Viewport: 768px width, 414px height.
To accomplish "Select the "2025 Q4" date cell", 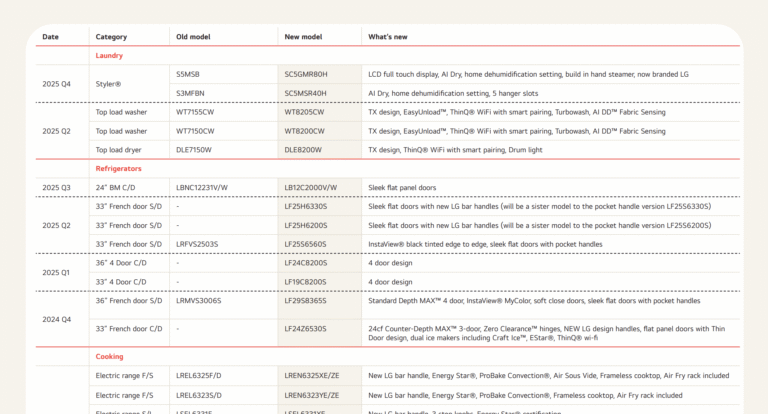I will click(56, 84).
